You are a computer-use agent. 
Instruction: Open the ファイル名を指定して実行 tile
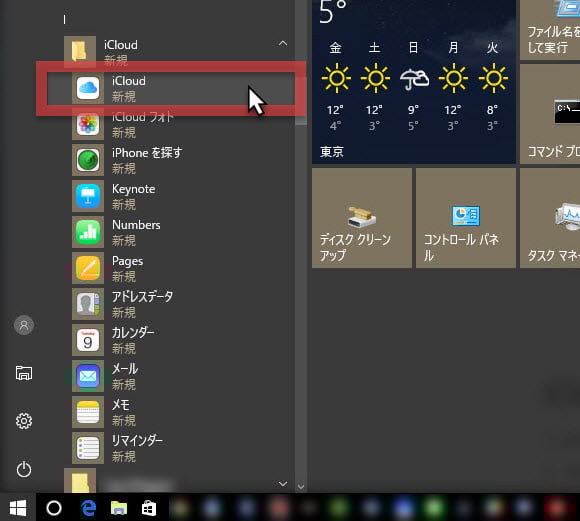pyautogui.click(x=550, y=30)
